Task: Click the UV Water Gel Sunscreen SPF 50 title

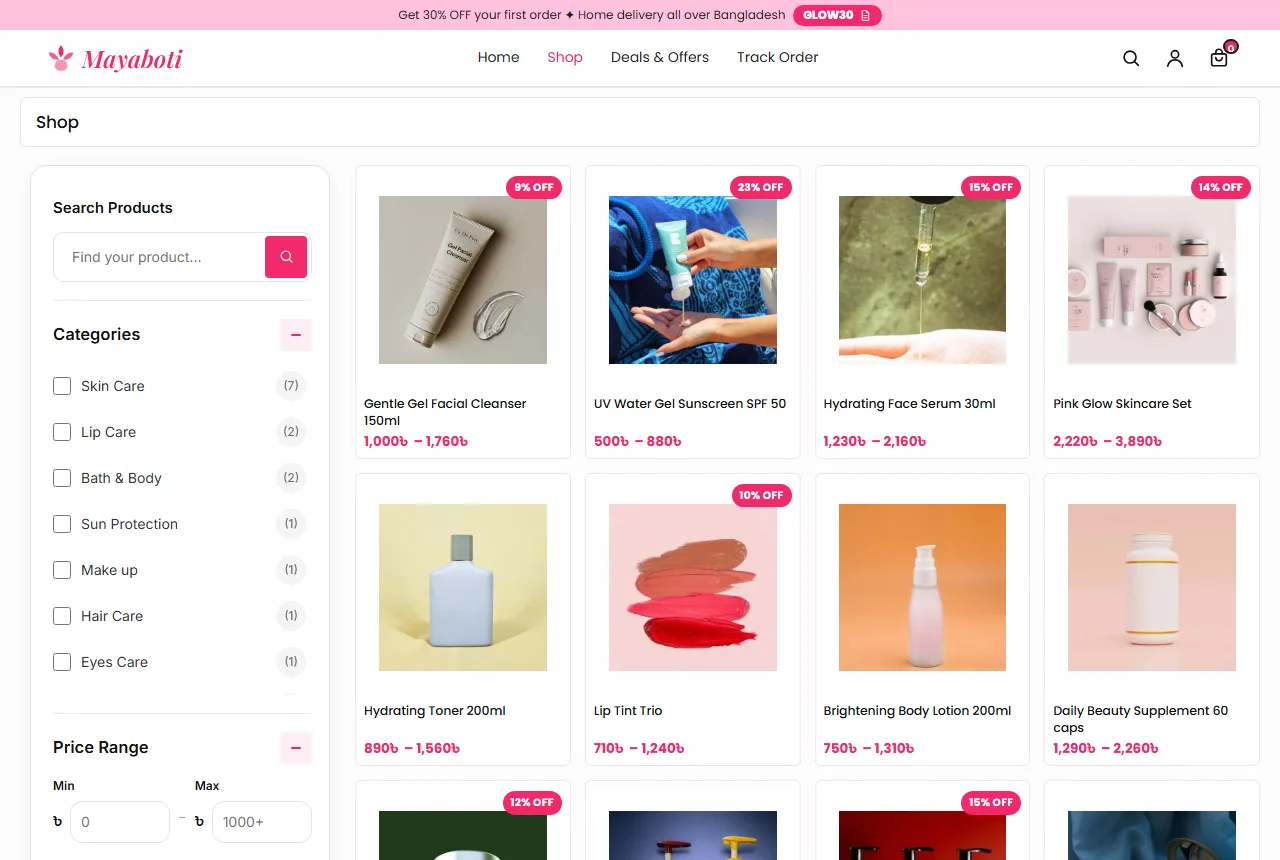Action: coord(690,404)
